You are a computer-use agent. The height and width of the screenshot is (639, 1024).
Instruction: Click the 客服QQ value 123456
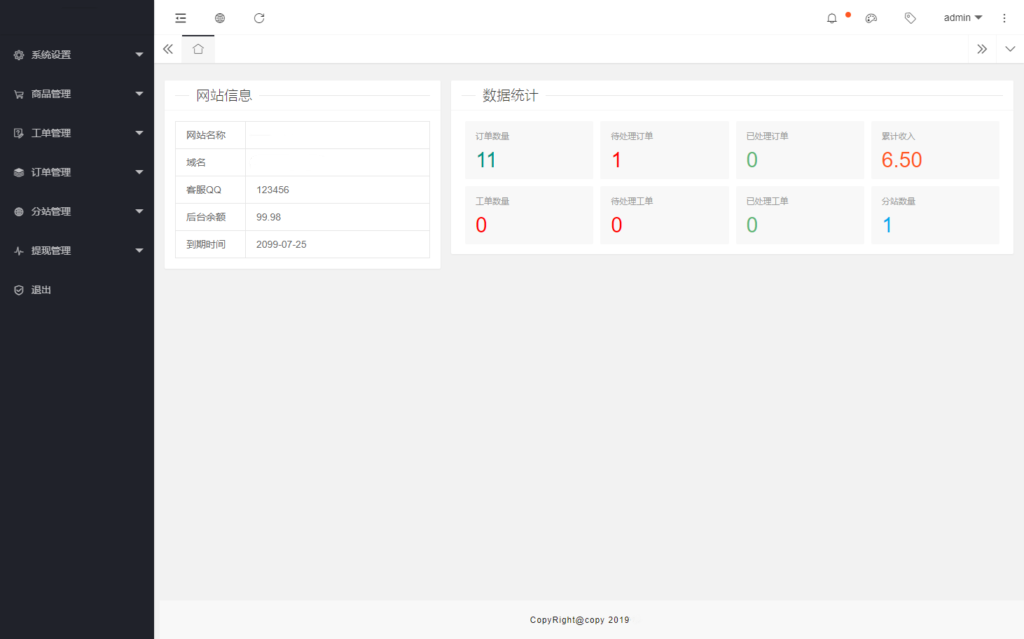pyautogui.click(x=272, y=190)
